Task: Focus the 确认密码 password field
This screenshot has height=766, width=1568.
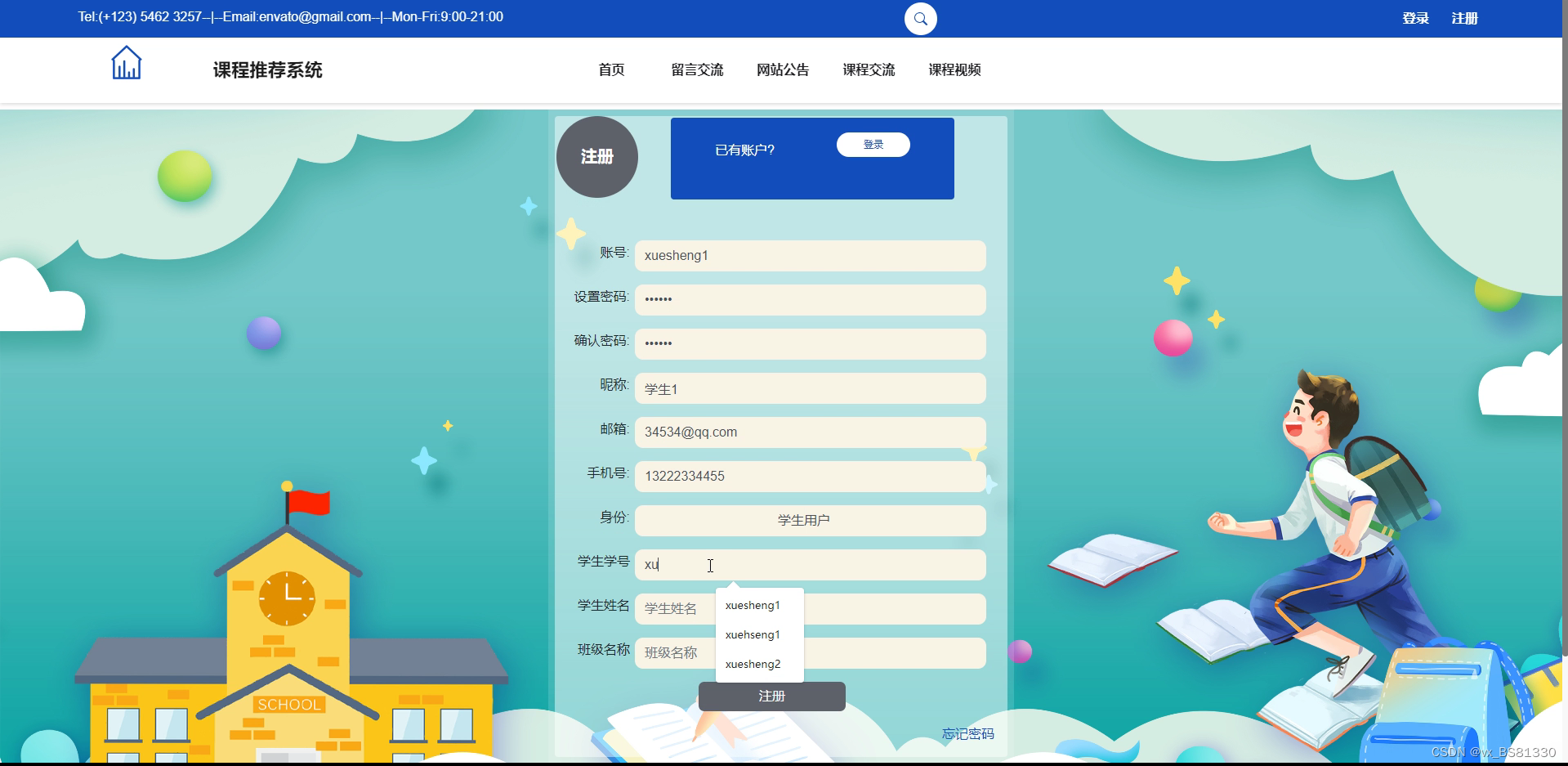Action: pos(811,344)
